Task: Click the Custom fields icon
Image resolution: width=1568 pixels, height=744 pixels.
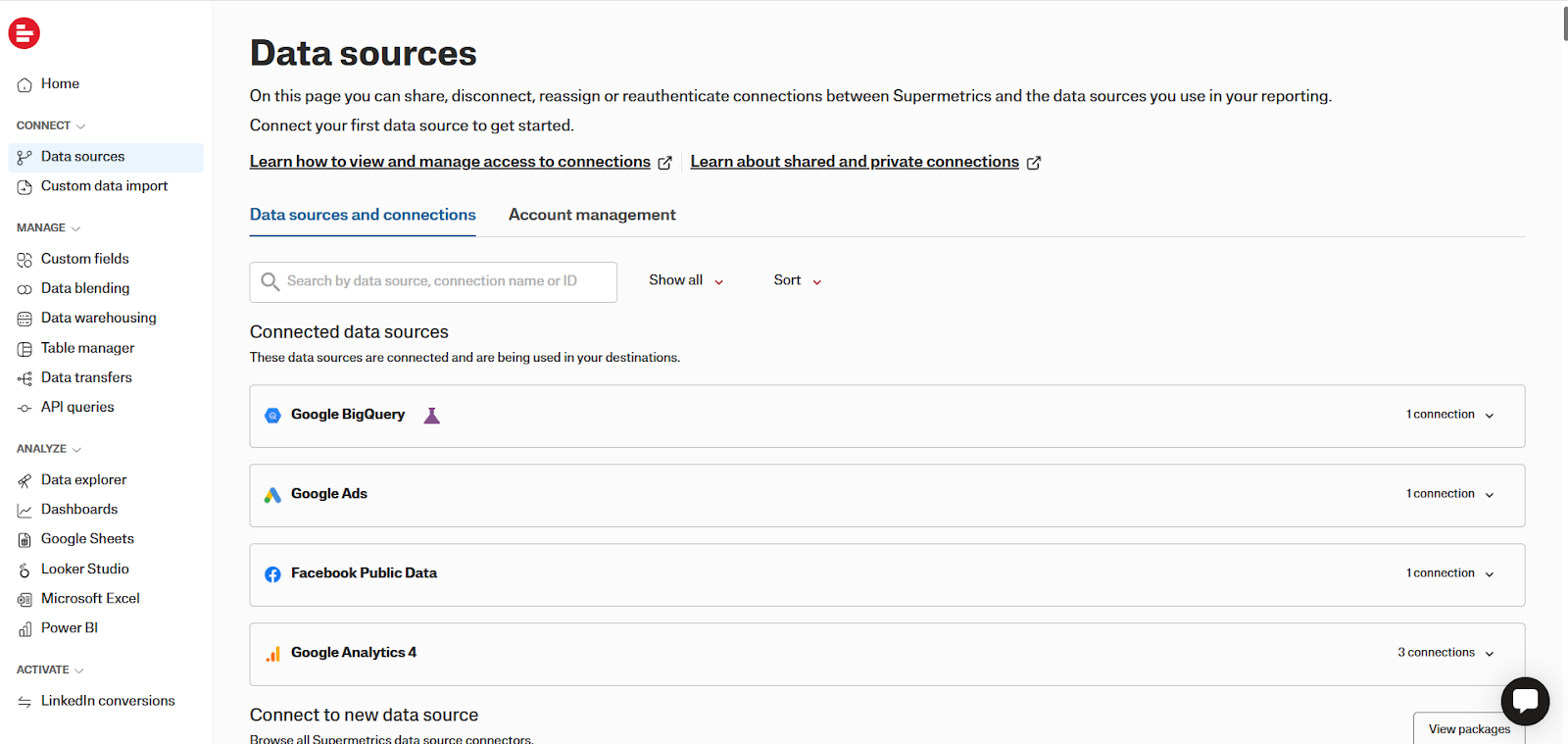Action: 24,260
